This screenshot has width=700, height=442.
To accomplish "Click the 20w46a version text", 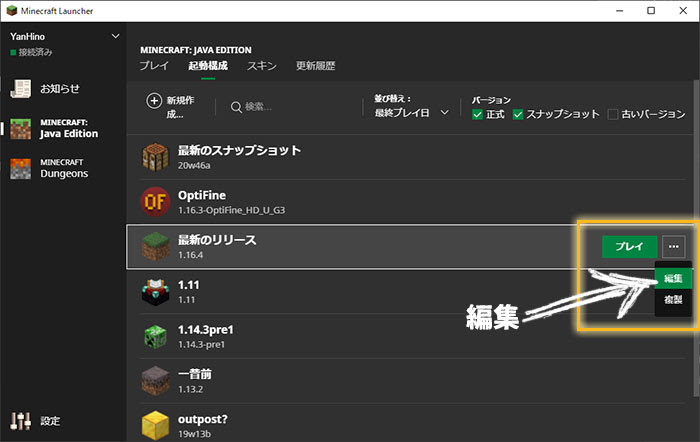I will (194, 166).
